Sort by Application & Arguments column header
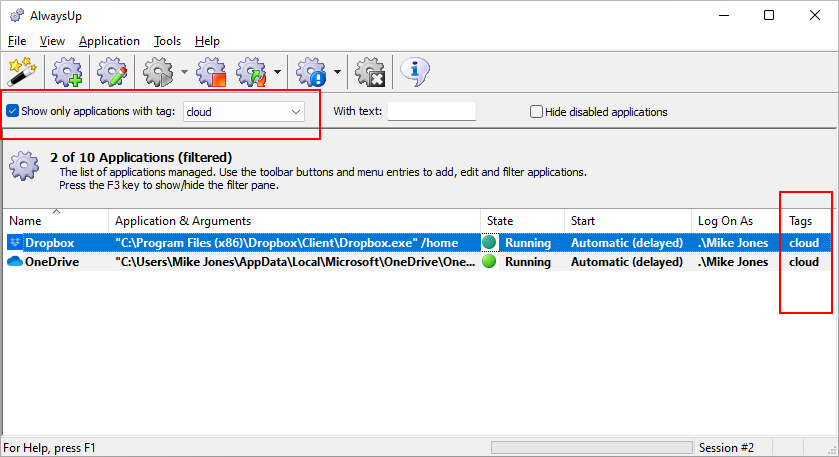The height and width of the screenshot is (457, 839). [294, 221]
